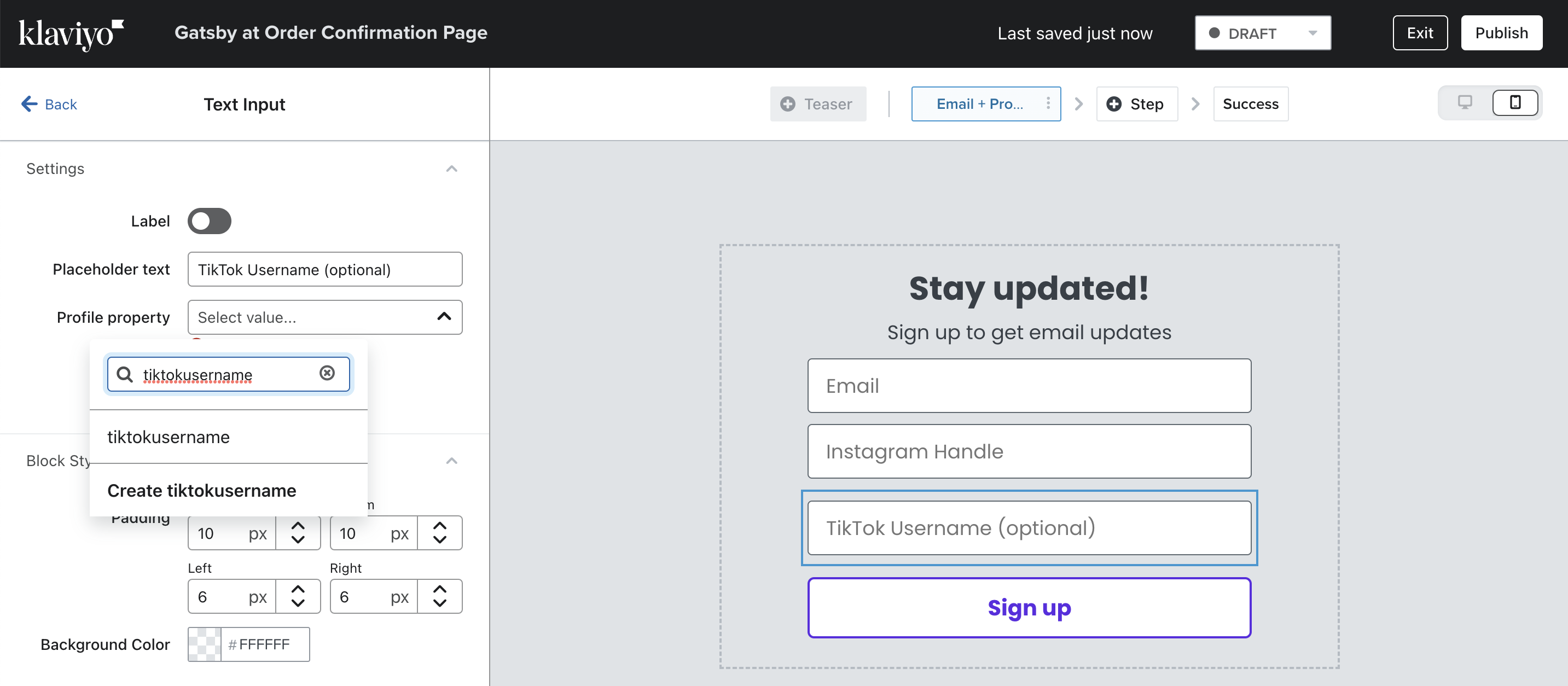This screenshot has height=686, width=1568.
Task: Collapse the Block Styles section
Action: pyautogui.click(x=451, y=461)
